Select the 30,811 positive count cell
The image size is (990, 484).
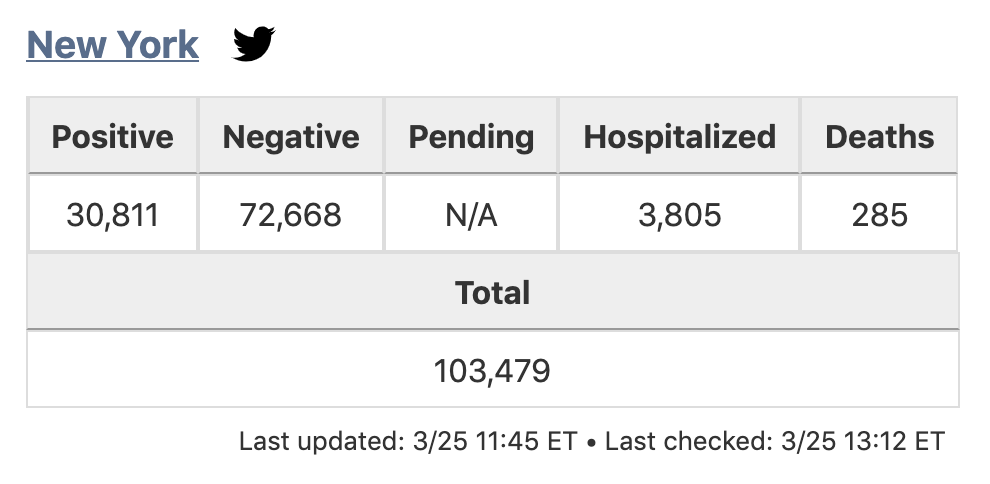pos(112,214)
